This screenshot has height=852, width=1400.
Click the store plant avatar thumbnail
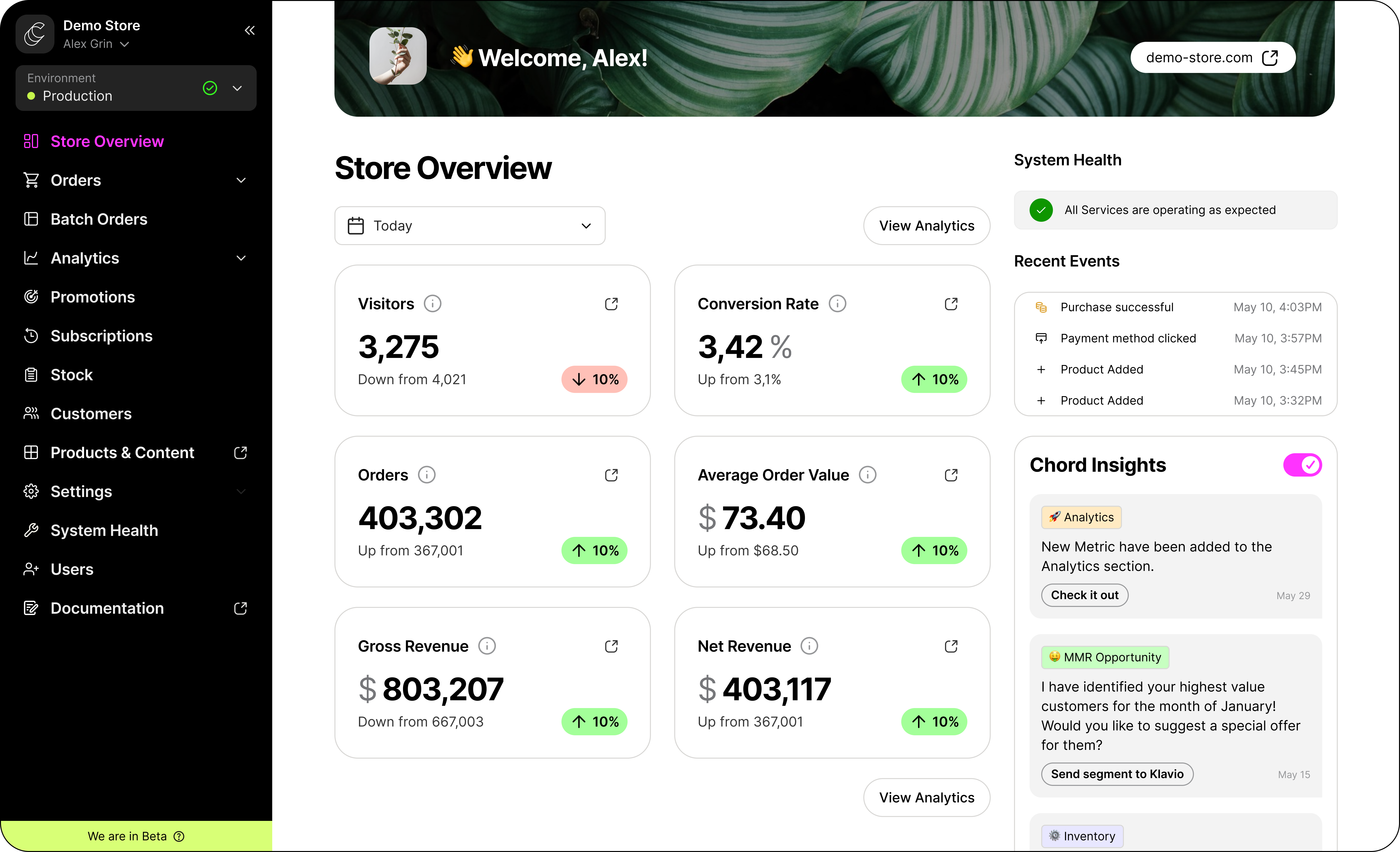[x=398, y=56]
